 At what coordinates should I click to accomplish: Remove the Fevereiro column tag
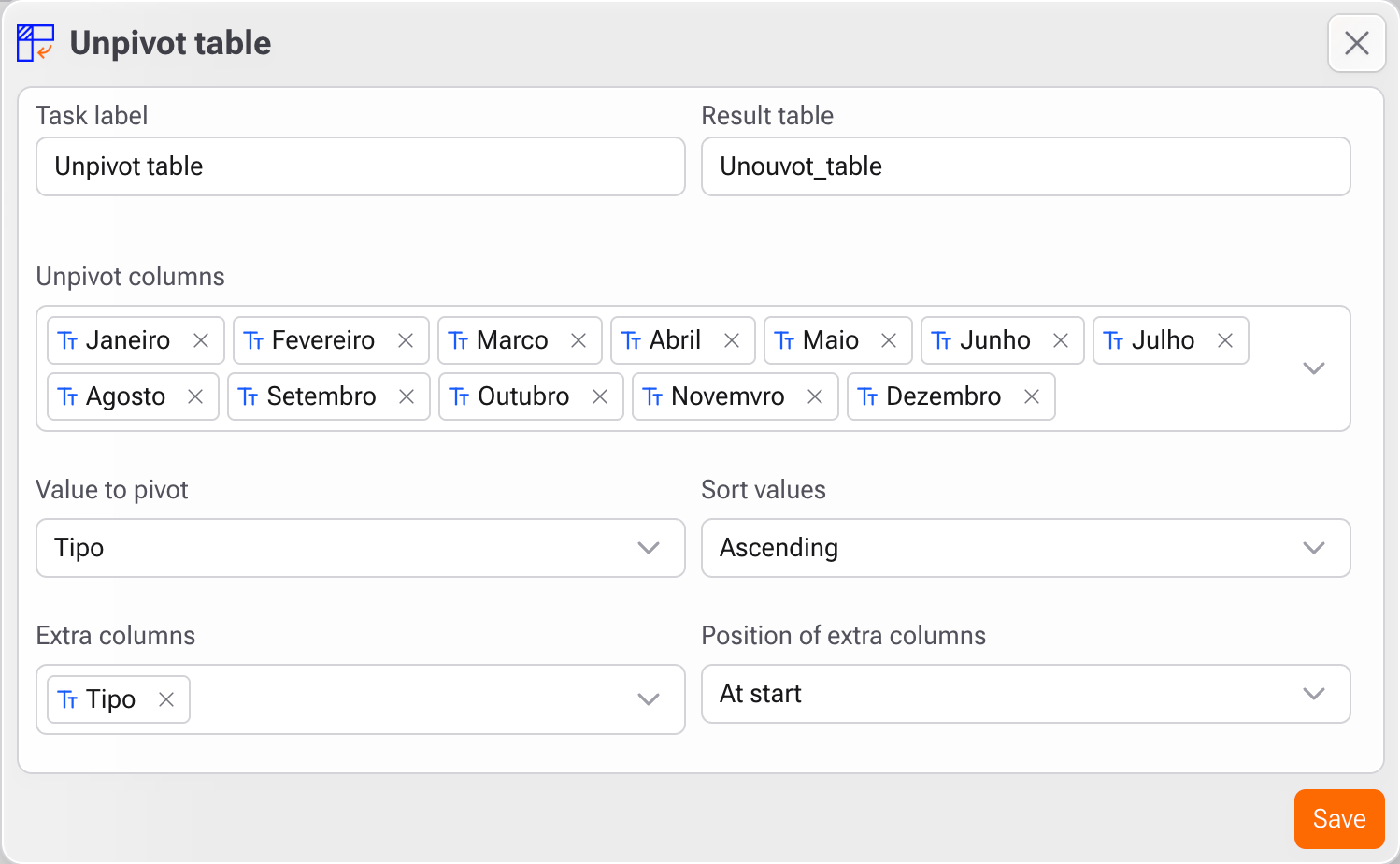[x=406, y=340]
